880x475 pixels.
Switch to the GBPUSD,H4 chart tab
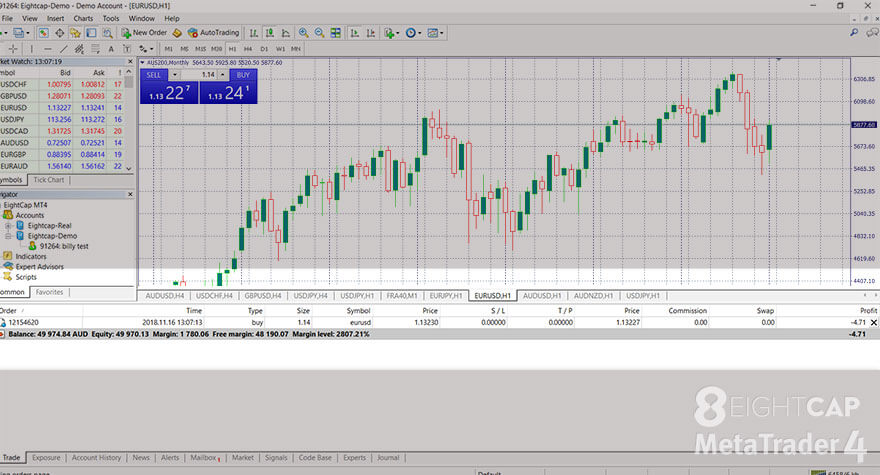(263, 296)
